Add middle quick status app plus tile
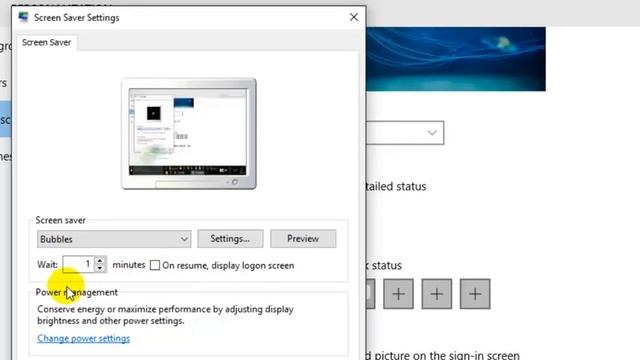This screenshot has width=640, height=360. 437,294
